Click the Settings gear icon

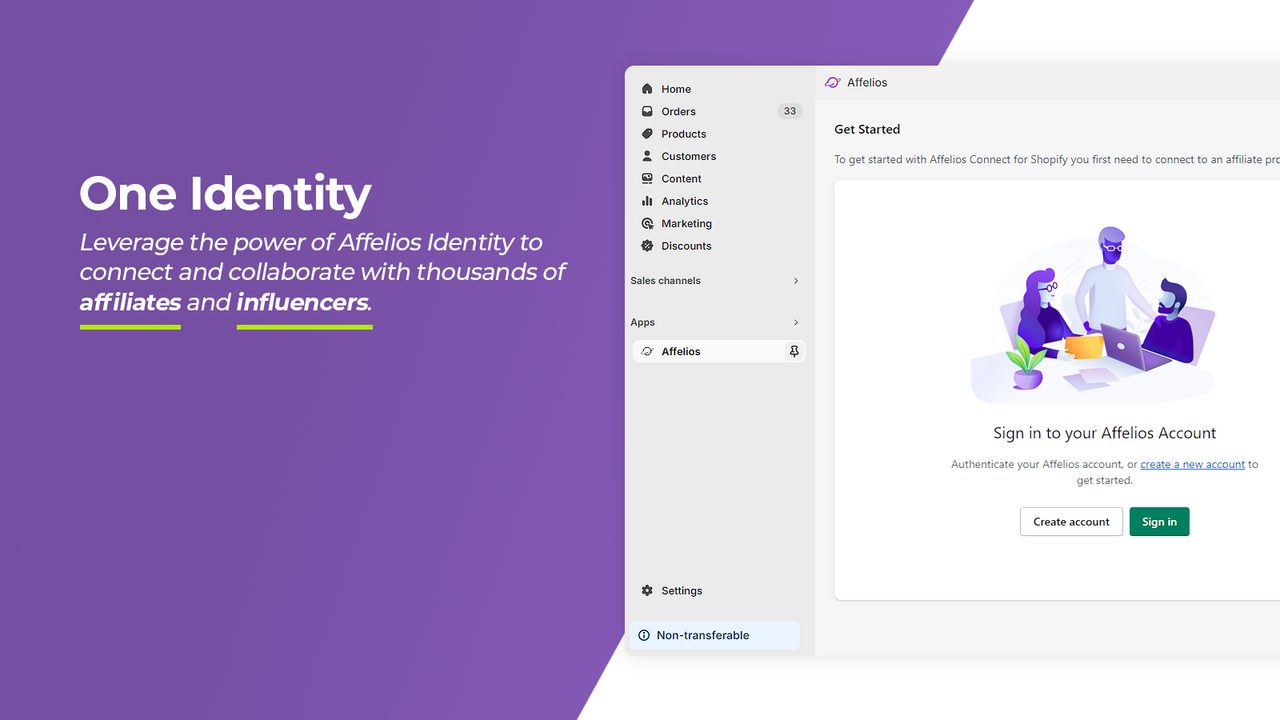click(x=647, y=591)
